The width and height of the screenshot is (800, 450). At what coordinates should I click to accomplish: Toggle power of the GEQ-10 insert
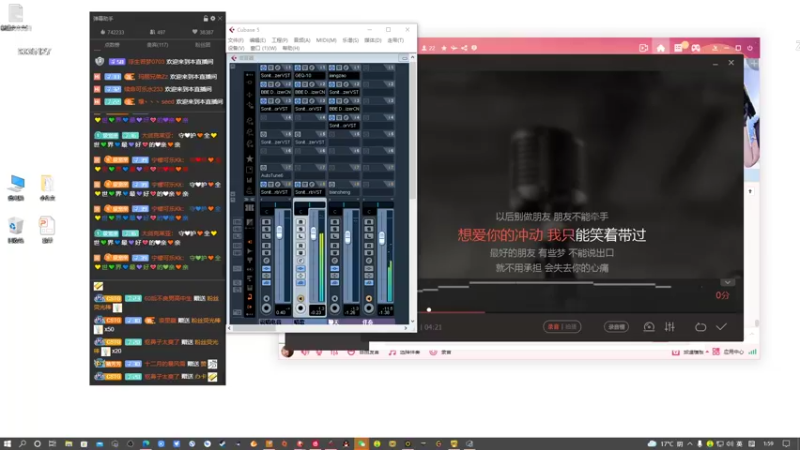pos(297,68)
